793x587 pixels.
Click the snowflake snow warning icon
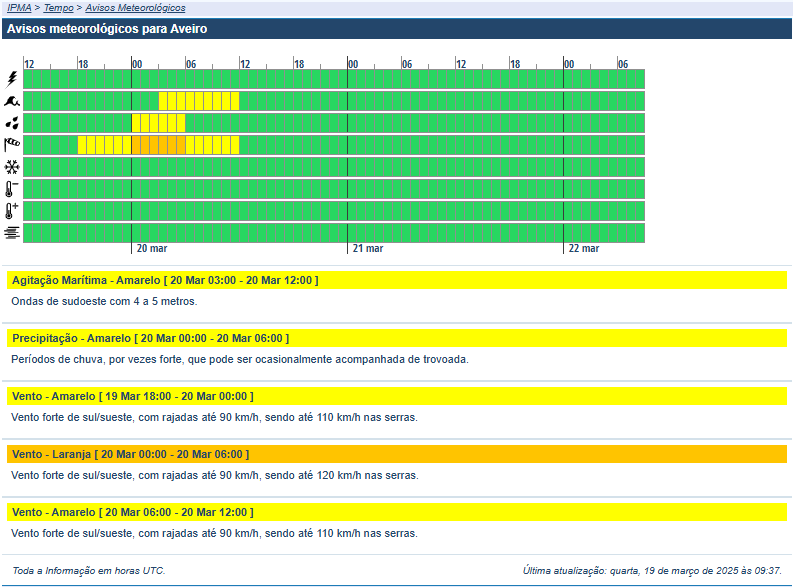(x=12, y=167)
